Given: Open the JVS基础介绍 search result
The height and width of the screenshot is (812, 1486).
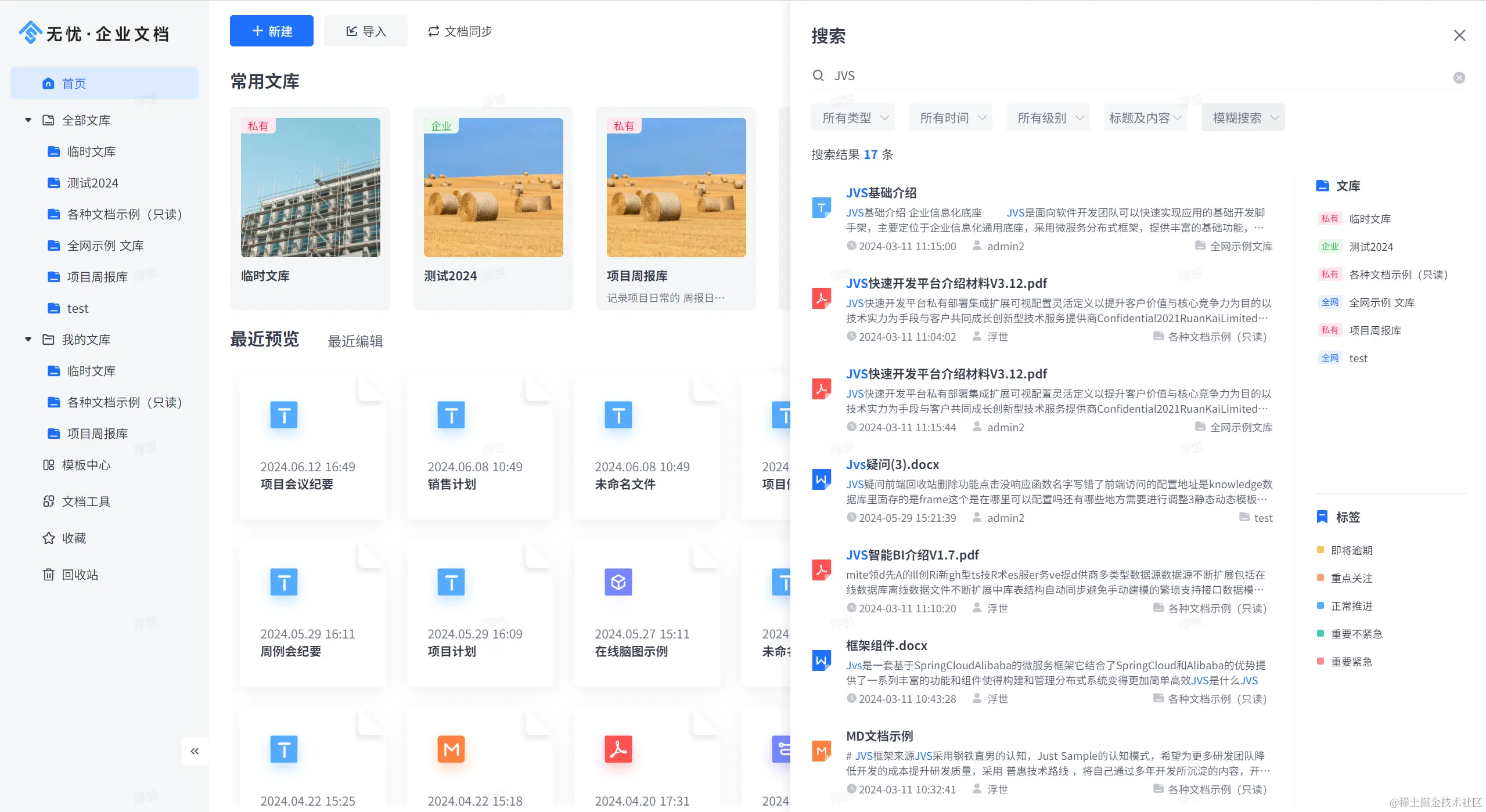Looking at the screenshot, I should [881, 193].
